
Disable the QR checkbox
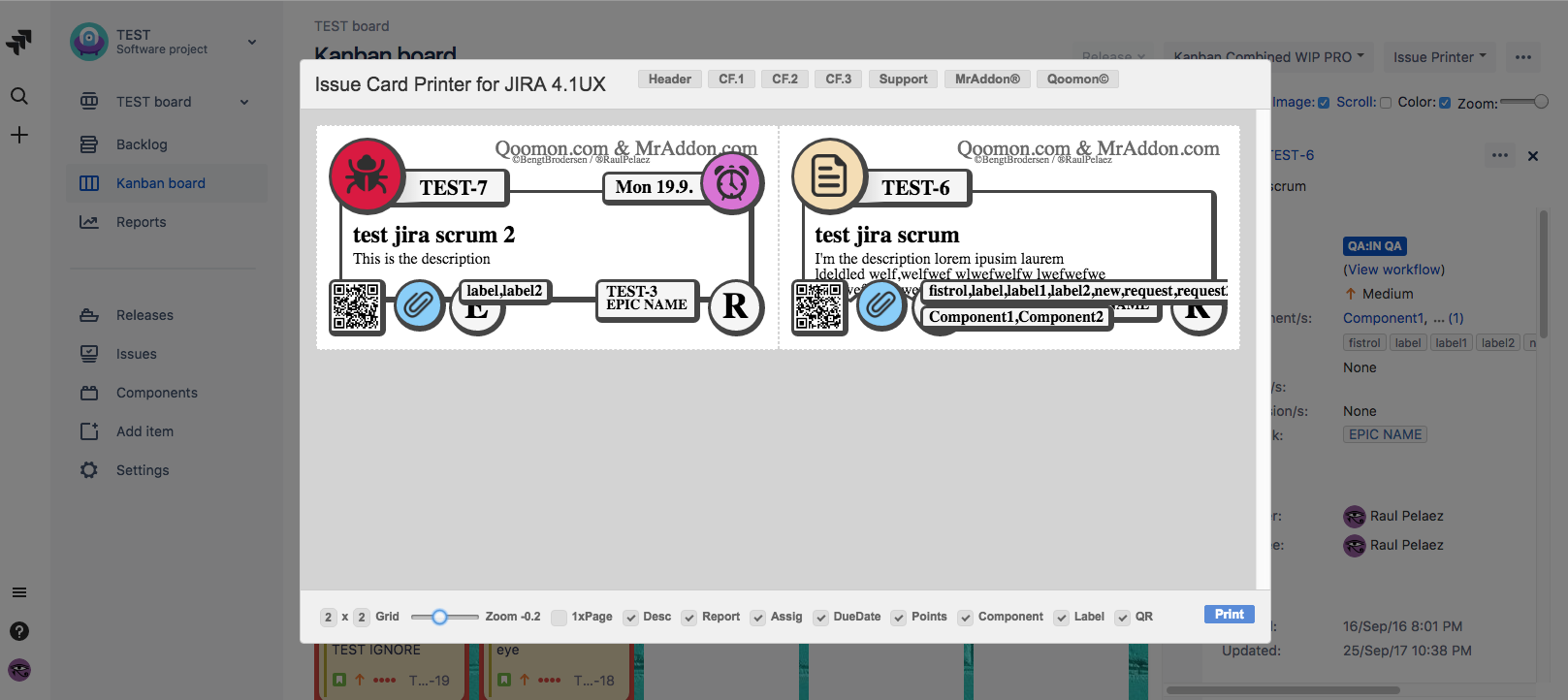pyautogui.click(x=1123, y=618)
